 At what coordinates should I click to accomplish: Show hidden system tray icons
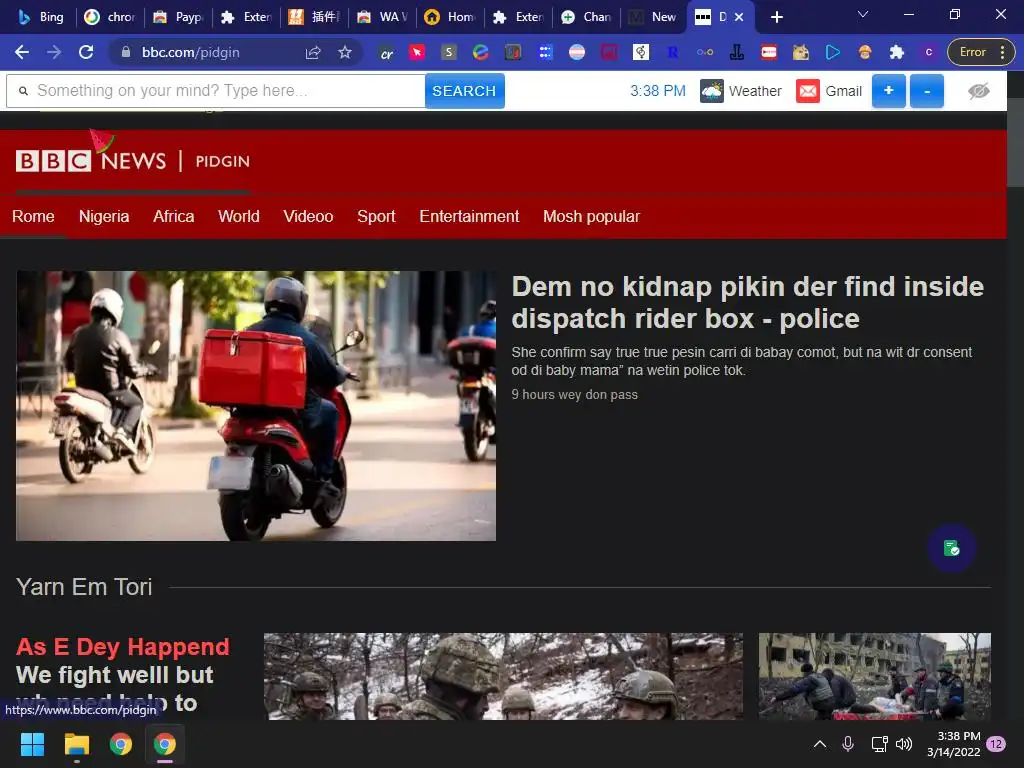pos(820,744)
